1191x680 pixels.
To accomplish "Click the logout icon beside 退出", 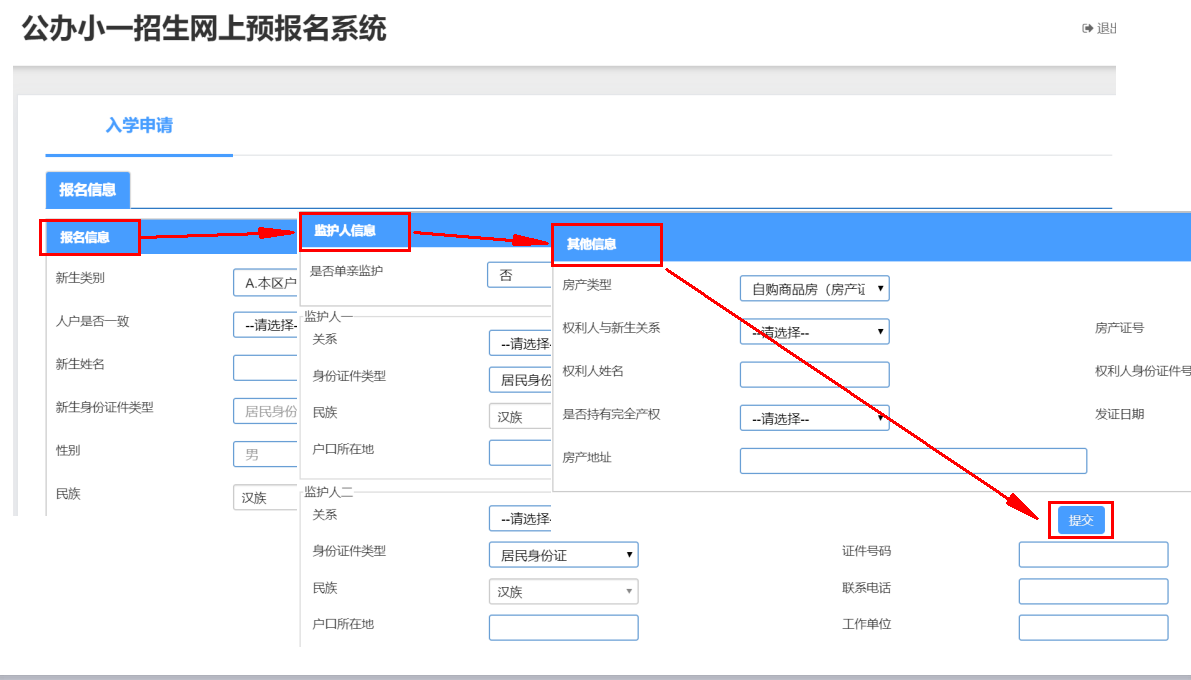I will click(x=1088, y=28).
